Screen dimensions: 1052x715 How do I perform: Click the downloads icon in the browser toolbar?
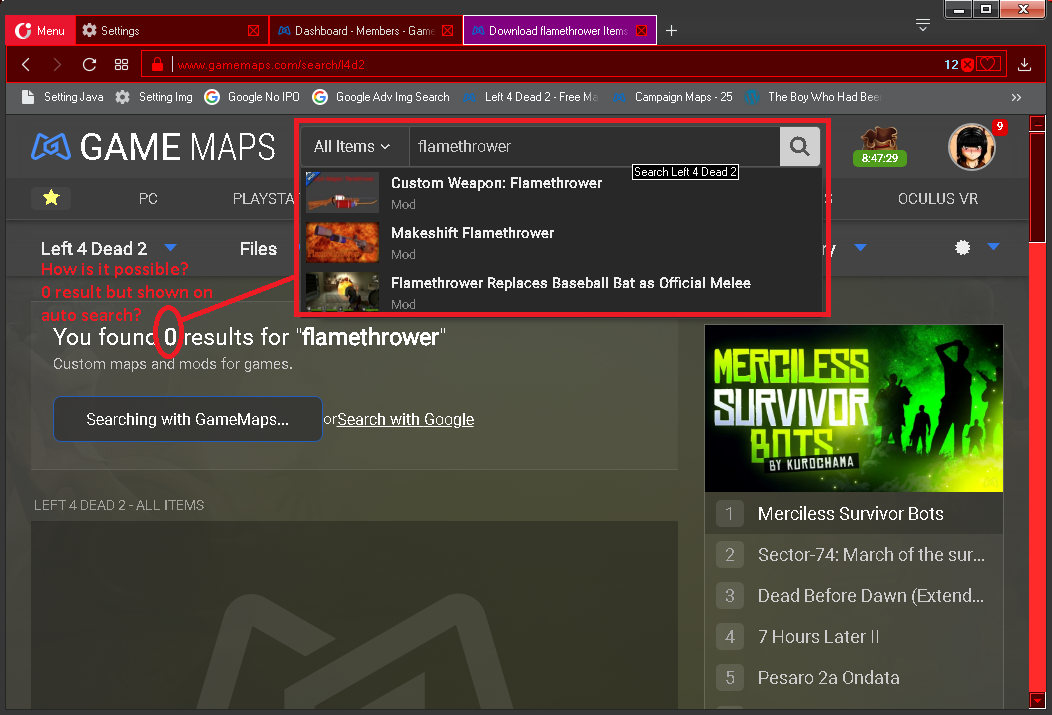click(1023, 63)
